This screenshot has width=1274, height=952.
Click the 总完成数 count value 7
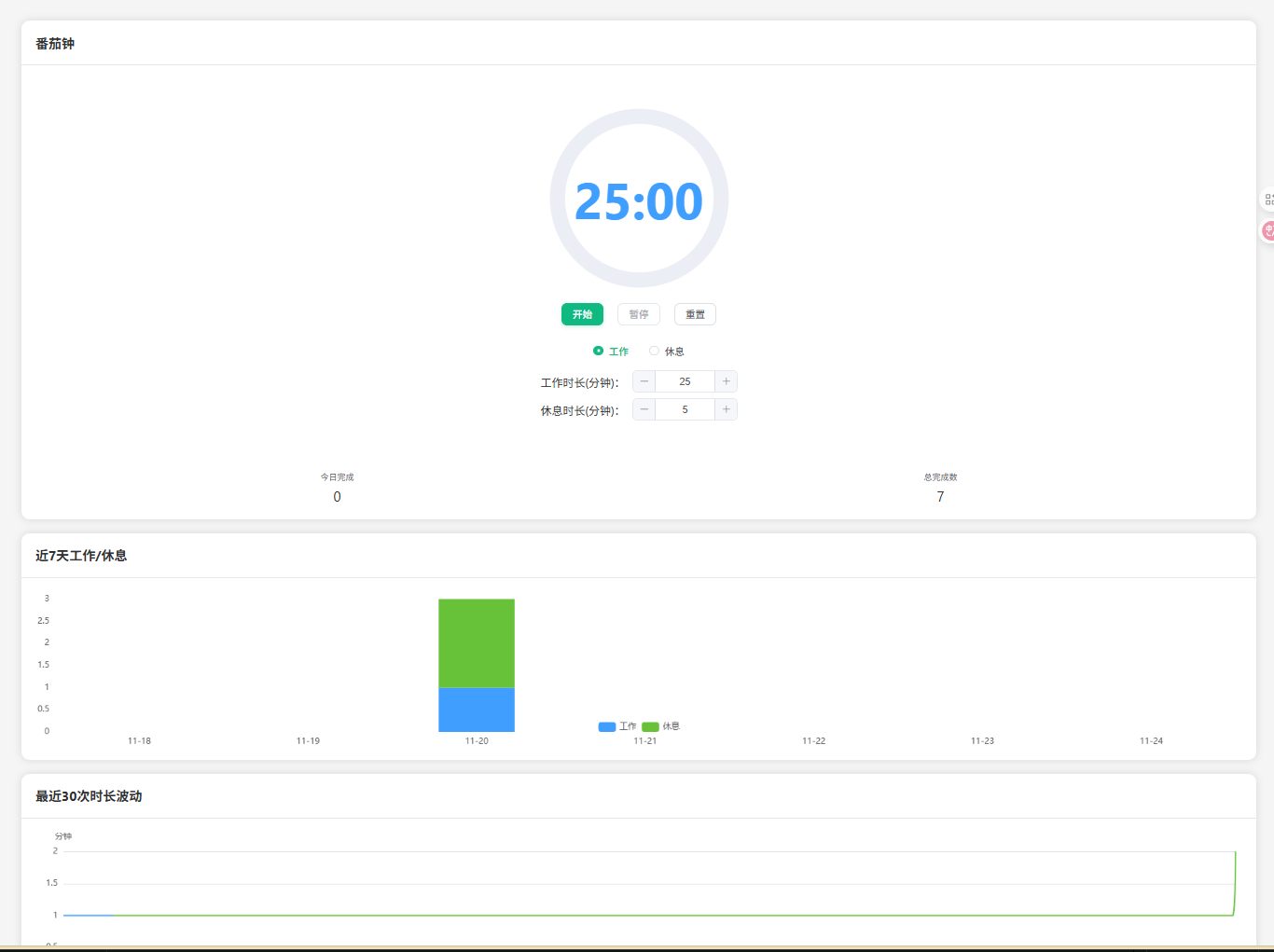(940, 497)
